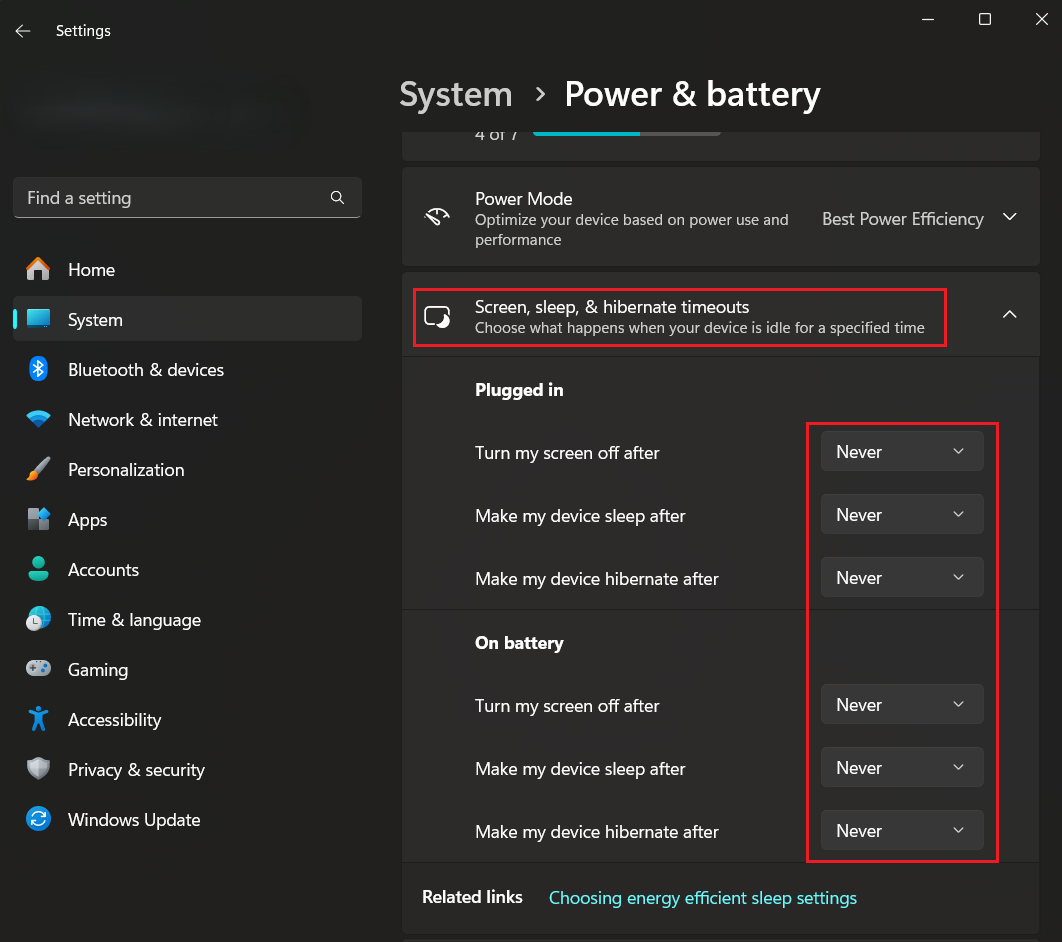Collapse Screen, sleep, & hibernate timeouts section
The height and width of the screenshot is (942, 1062).
tap(1009, 315)
